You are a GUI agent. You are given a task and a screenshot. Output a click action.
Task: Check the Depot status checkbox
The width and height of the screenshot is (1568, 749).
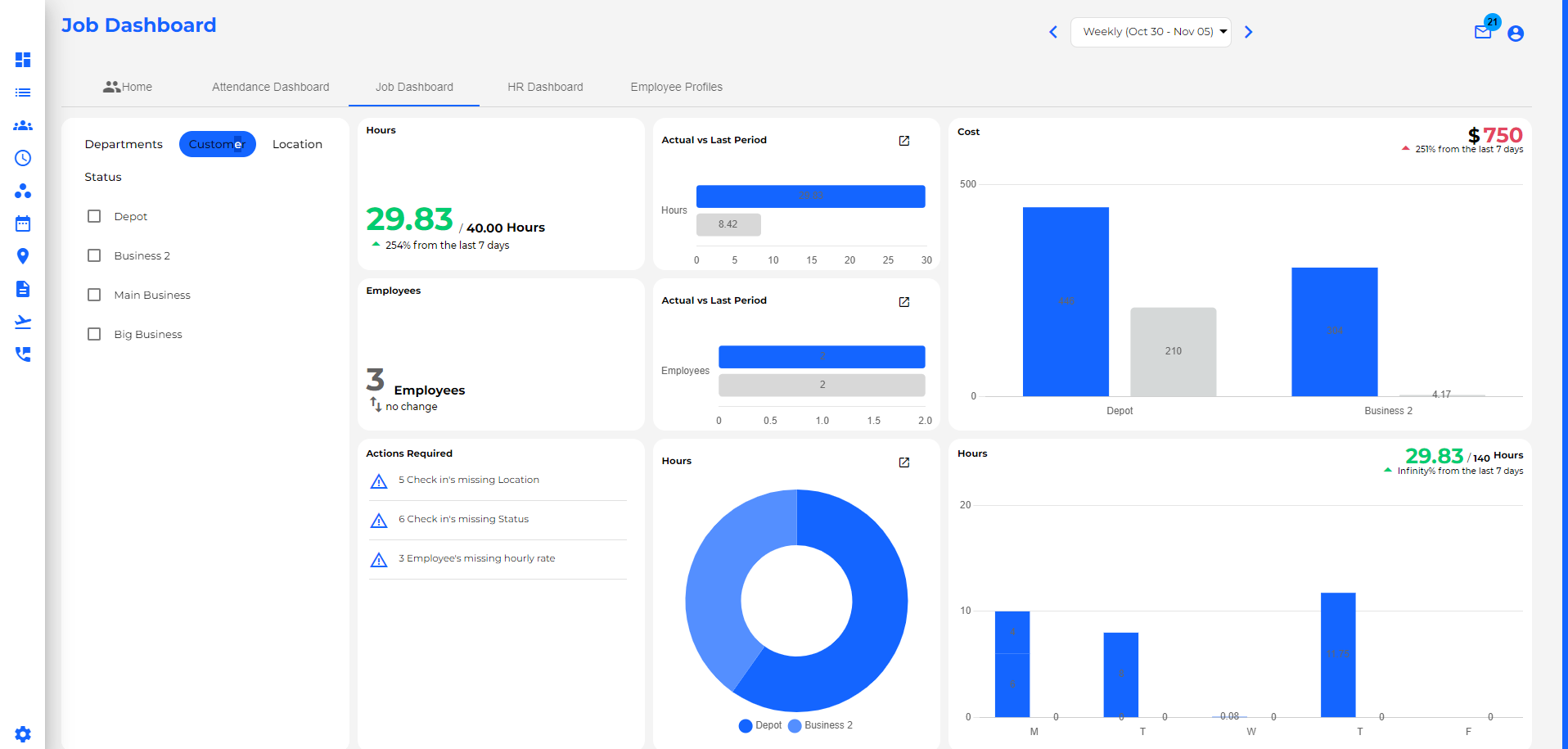(93, 215)
